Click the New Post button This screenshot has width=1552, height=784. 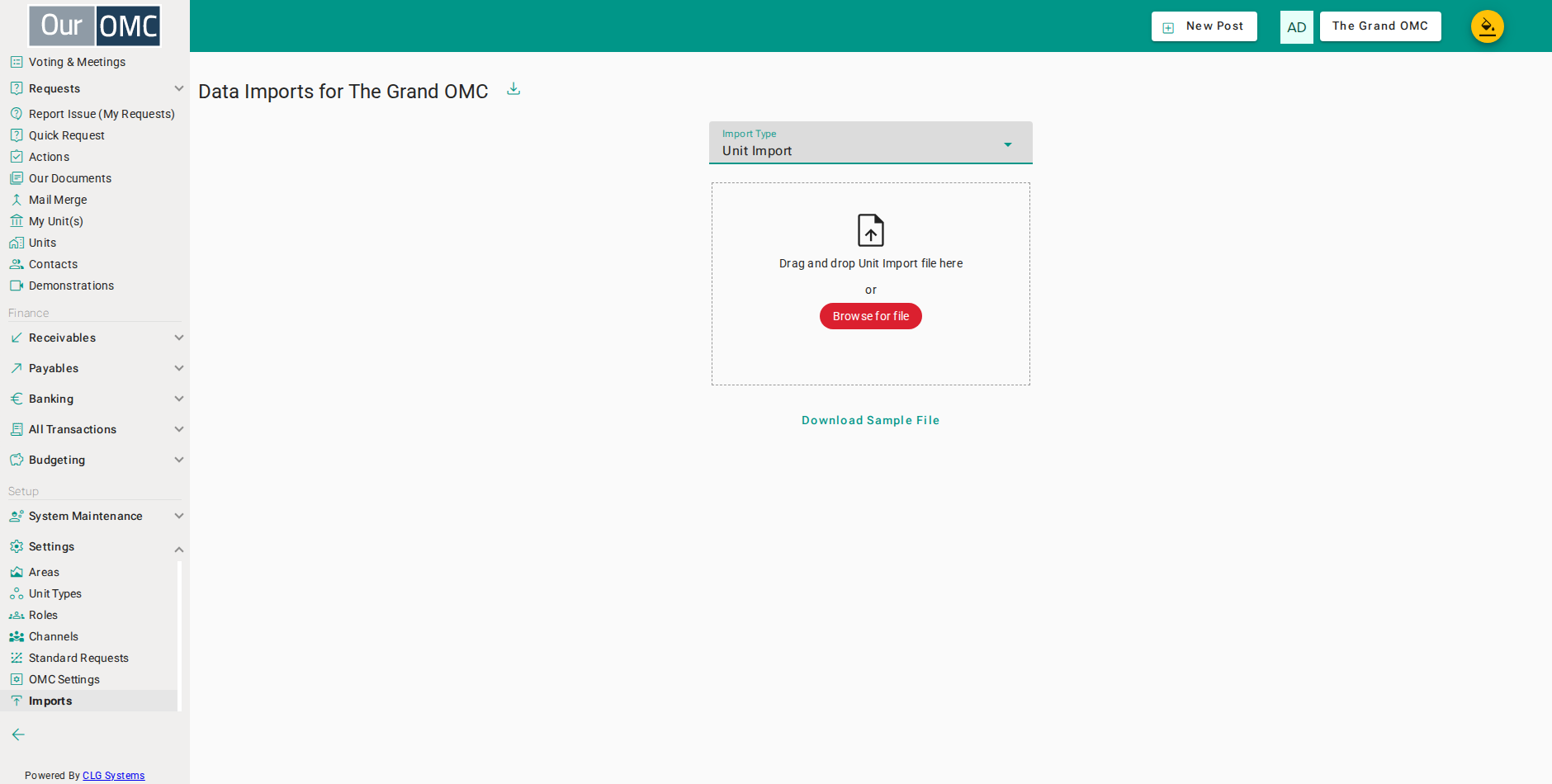[x=1204, y=26]
